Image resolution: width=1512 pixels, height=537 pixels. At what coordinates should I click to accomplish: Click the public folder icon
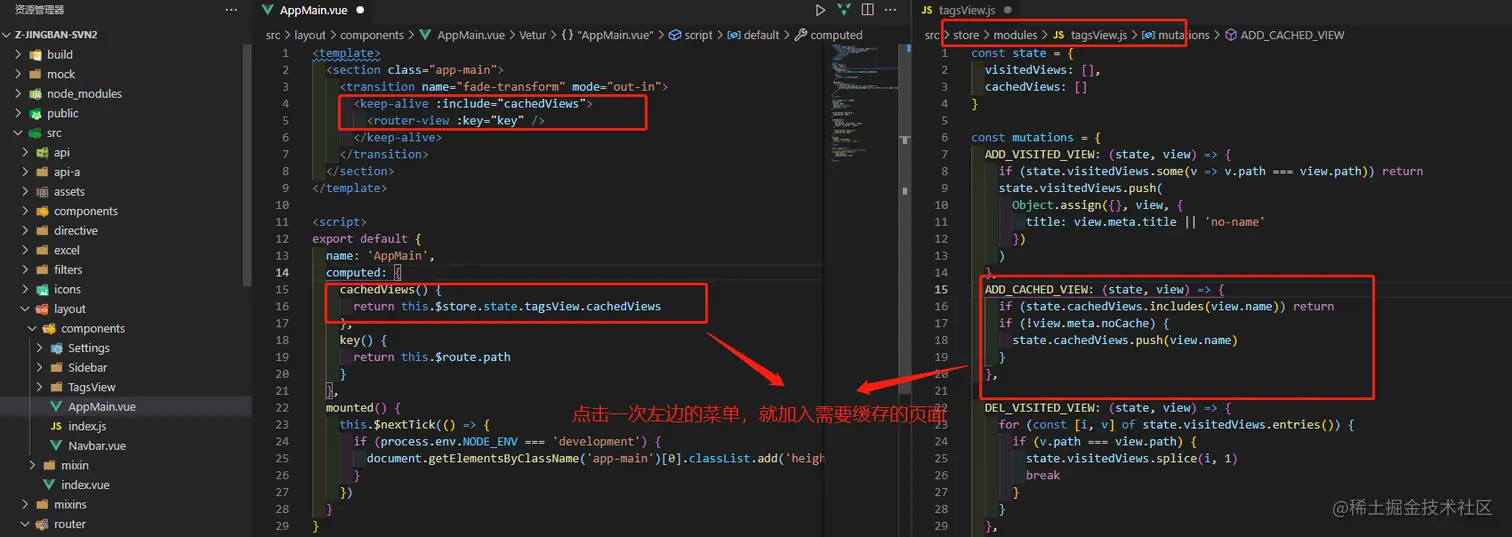37,113
